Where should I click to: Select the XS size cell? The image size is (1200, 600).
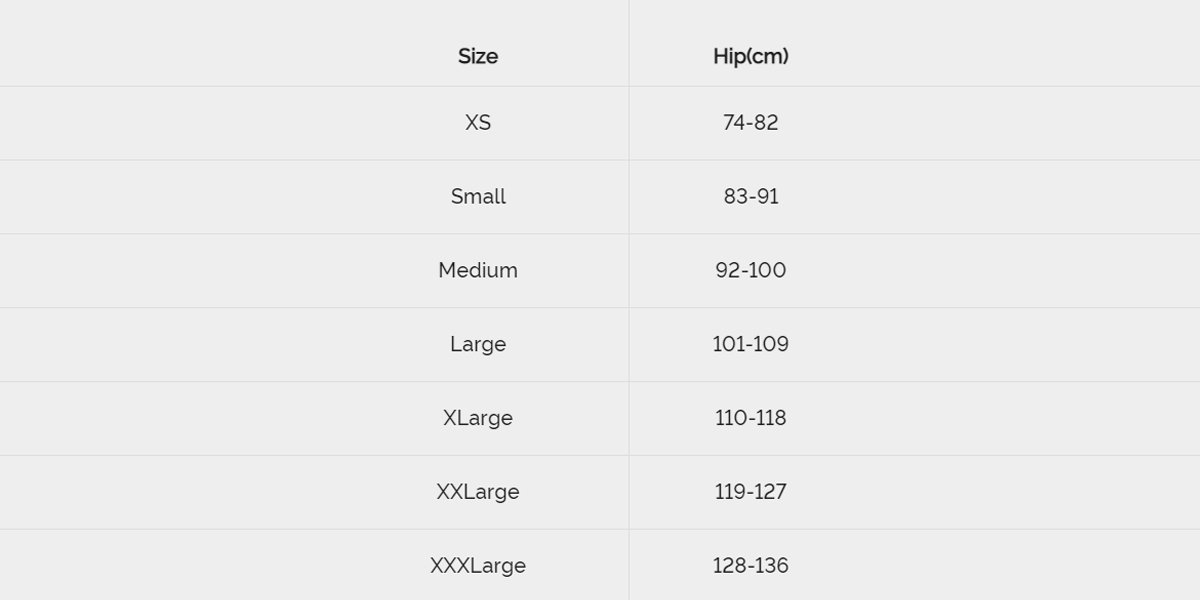tap(478, 123)
